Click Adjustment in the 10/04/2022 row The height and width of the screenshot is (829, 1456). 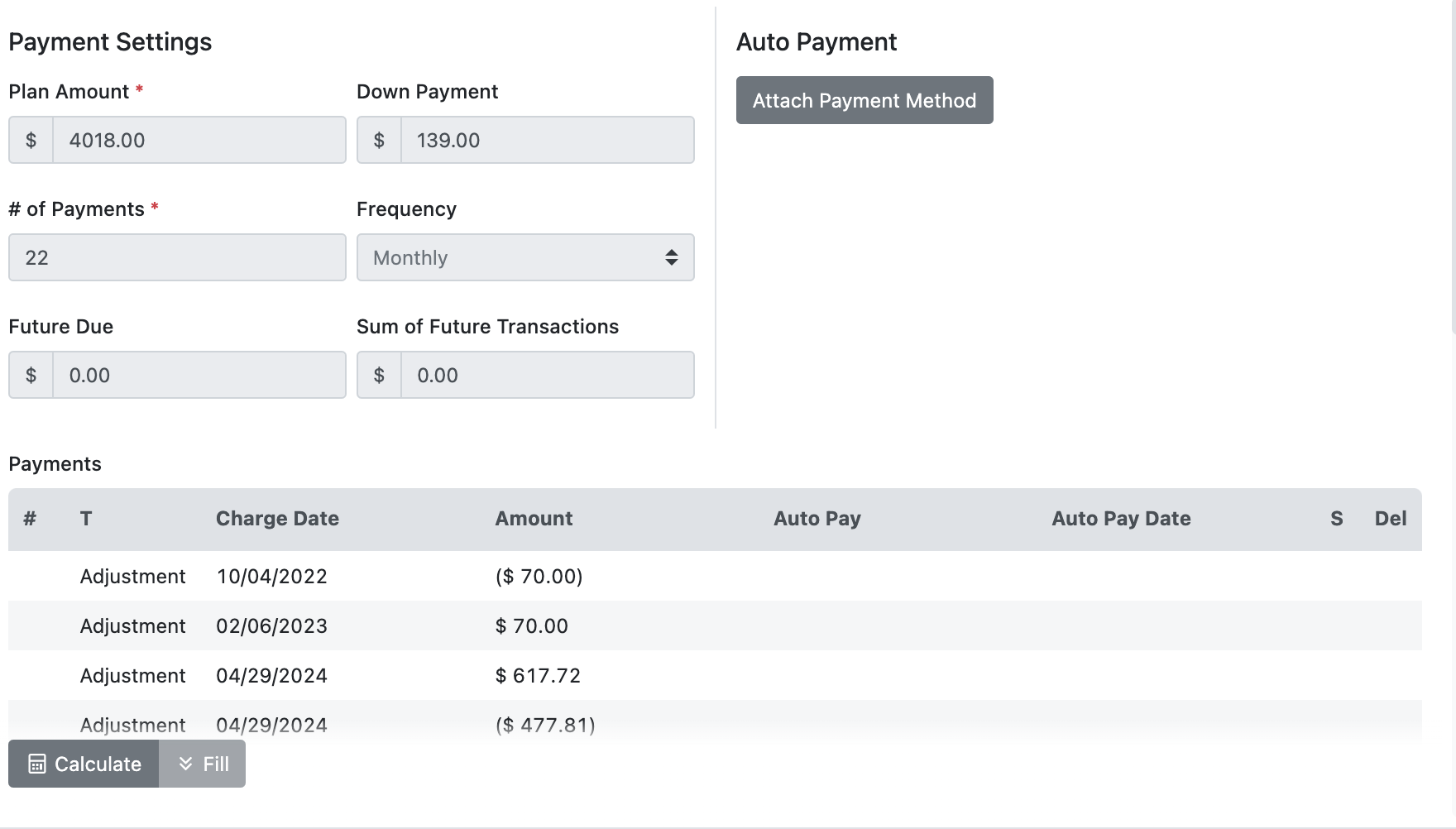[132, 577]
